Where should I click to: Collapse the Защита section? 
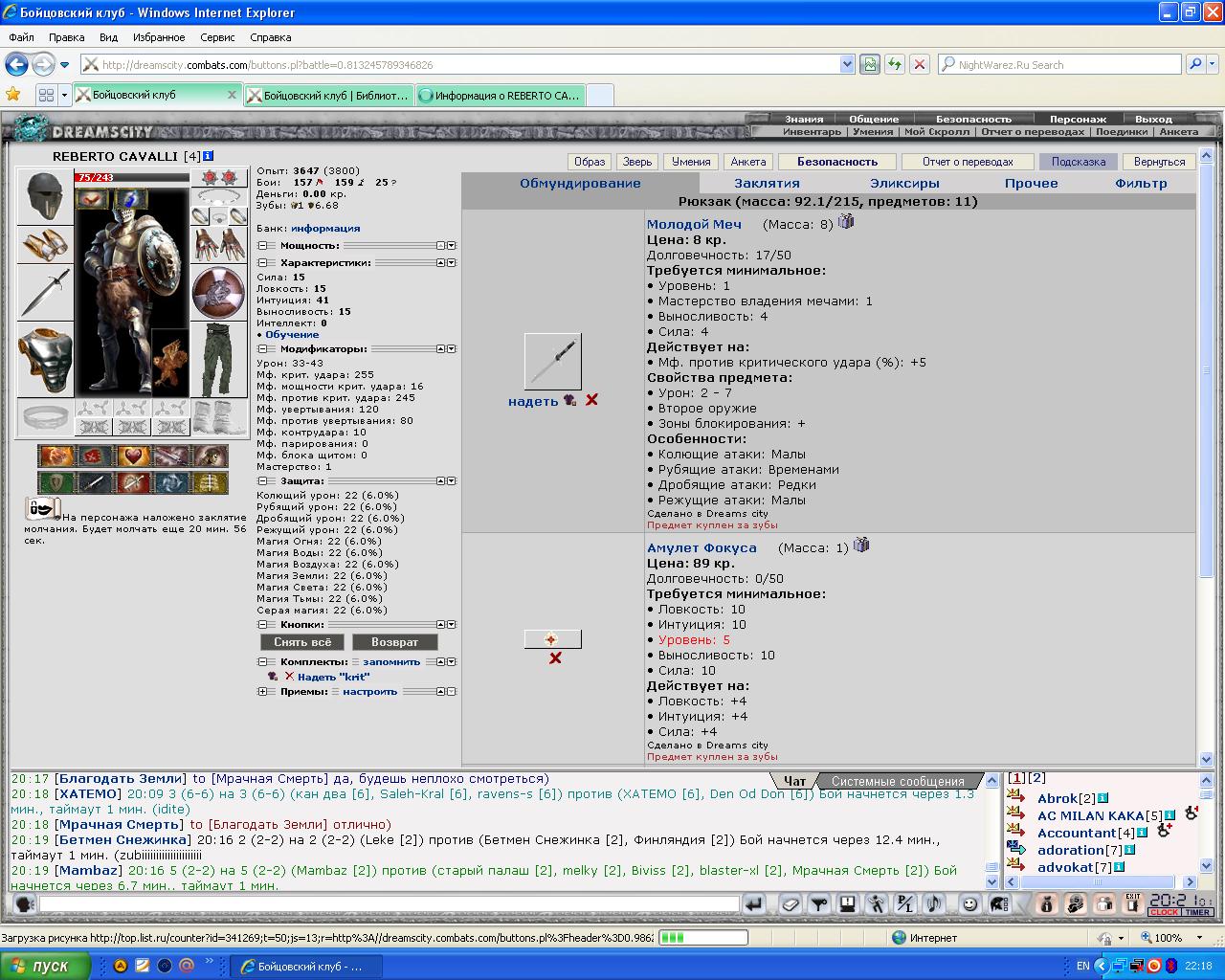pos(262,481)
